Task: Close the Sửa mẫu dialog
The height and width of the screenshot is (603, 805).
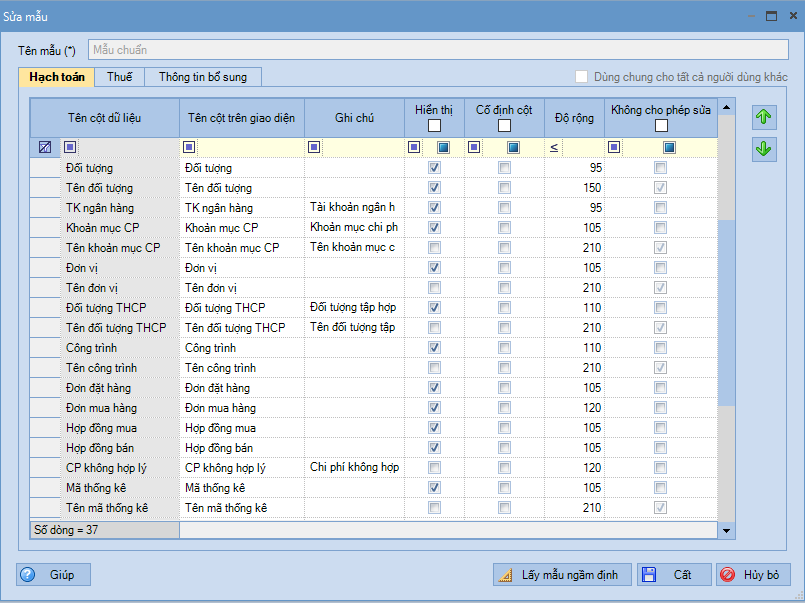Action: 793,16
